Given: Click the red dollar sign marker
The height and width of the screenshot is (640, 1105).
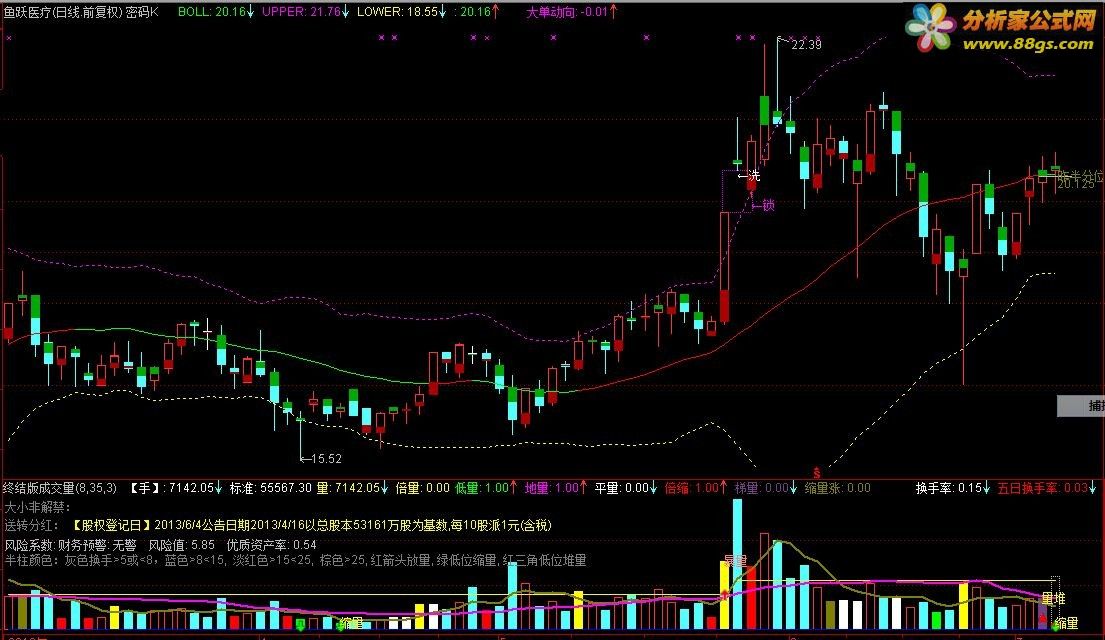Looking at the screenshot, I should (817, 473).
